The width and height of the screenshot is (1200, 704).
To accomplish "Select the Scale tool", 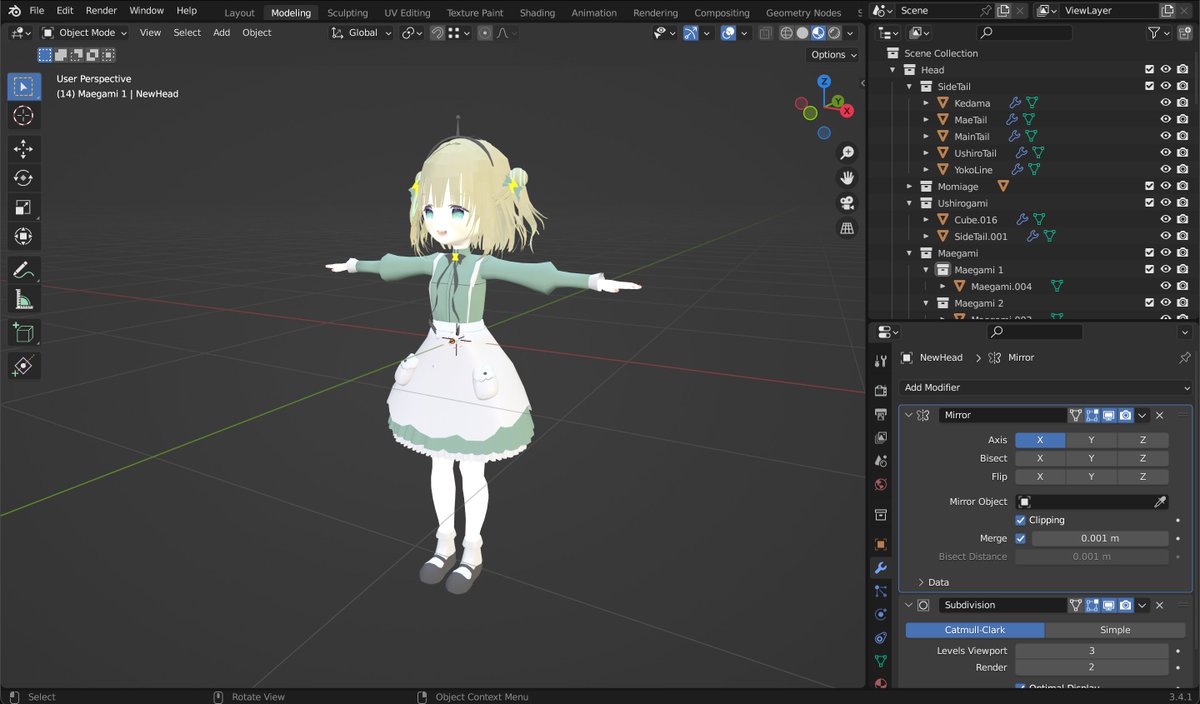I will click(23, 207).
